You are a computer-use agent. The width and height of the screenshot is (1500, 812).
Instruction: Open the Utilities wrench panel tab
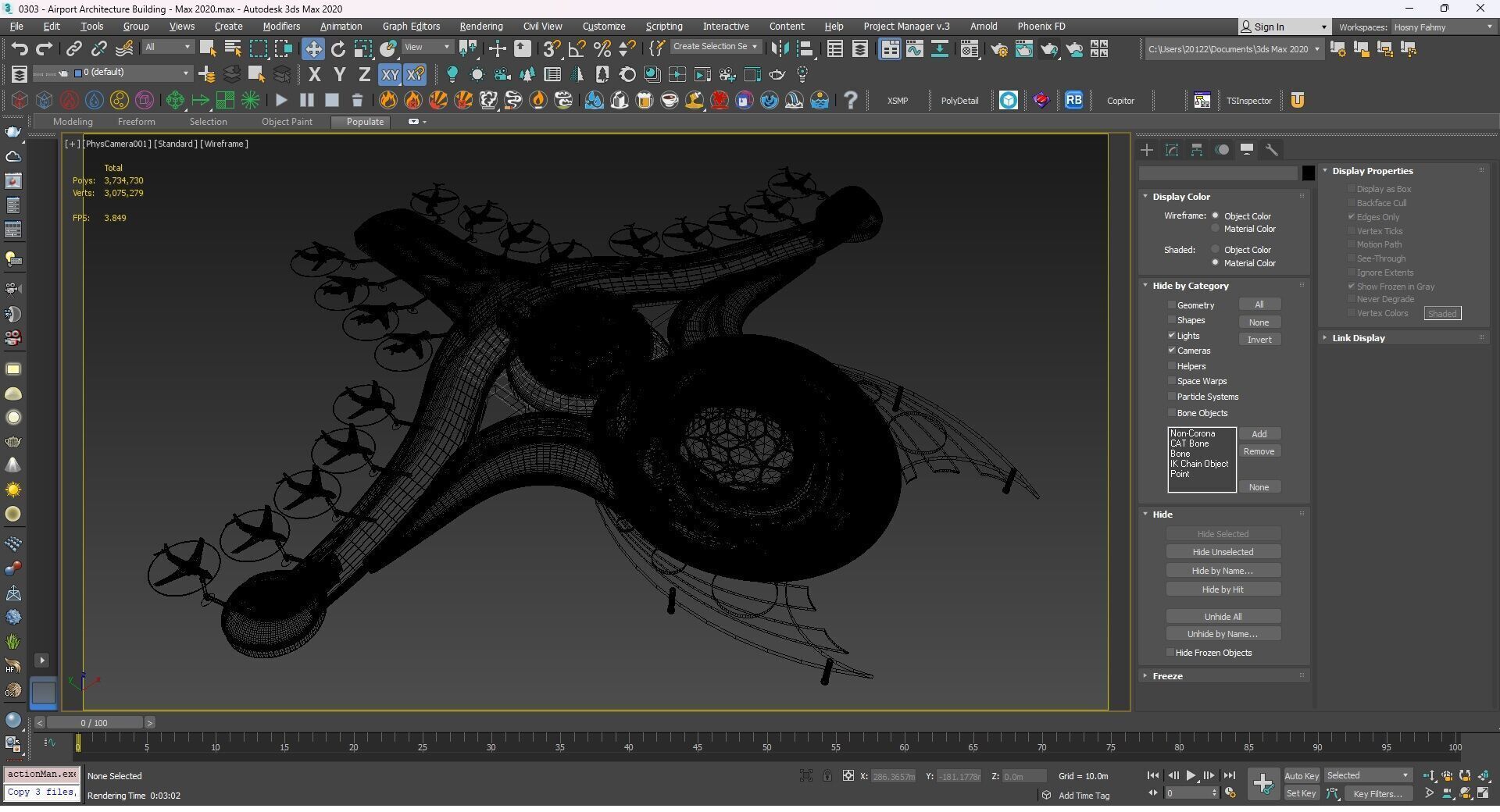(x=1272, y=150)
